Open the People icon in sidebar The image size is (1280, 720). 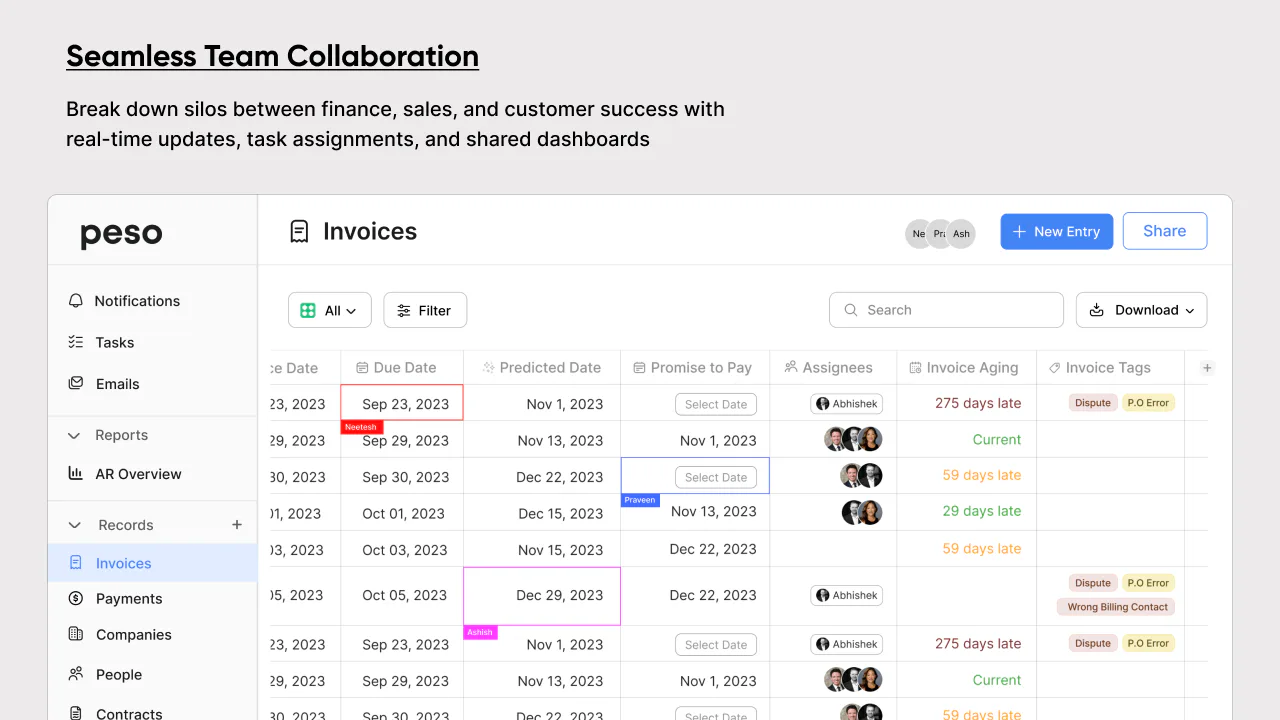click(76, 674)
